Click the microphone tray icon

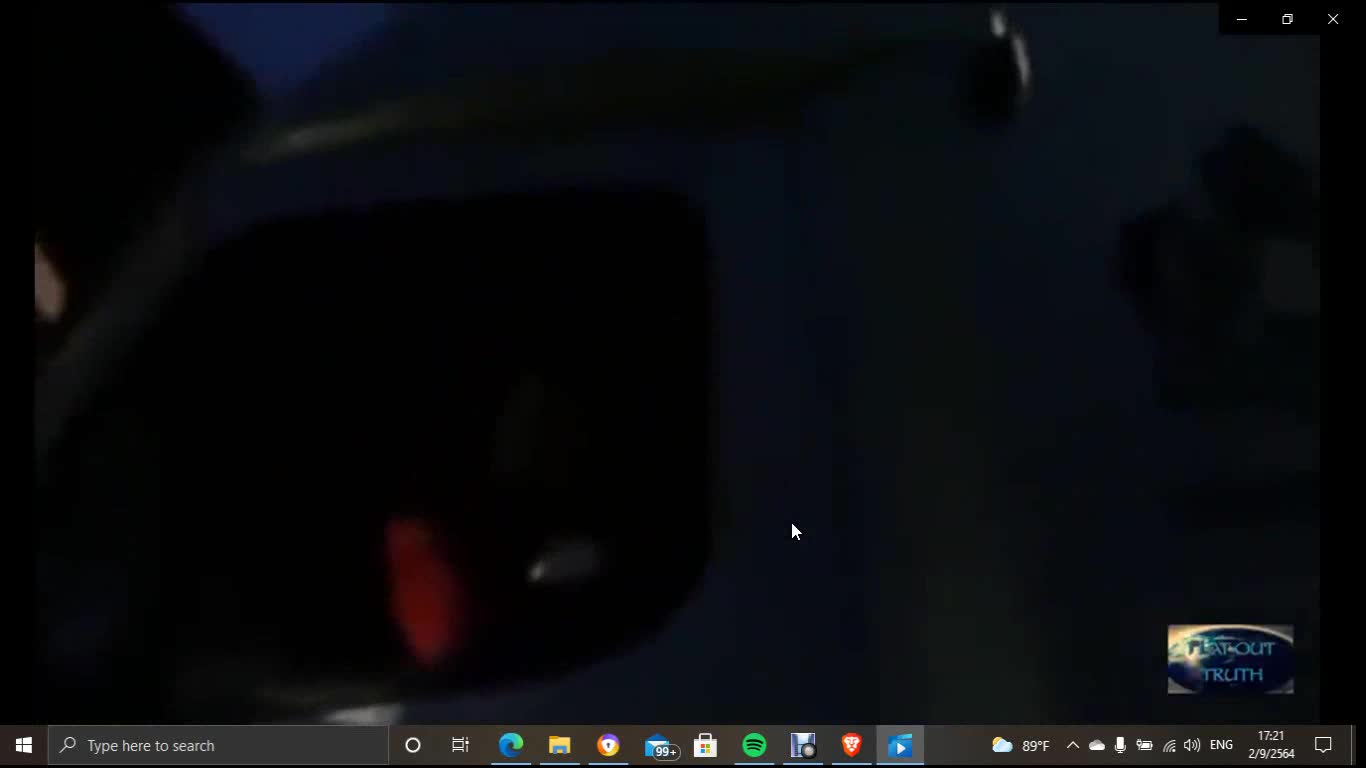[1120, 745]
